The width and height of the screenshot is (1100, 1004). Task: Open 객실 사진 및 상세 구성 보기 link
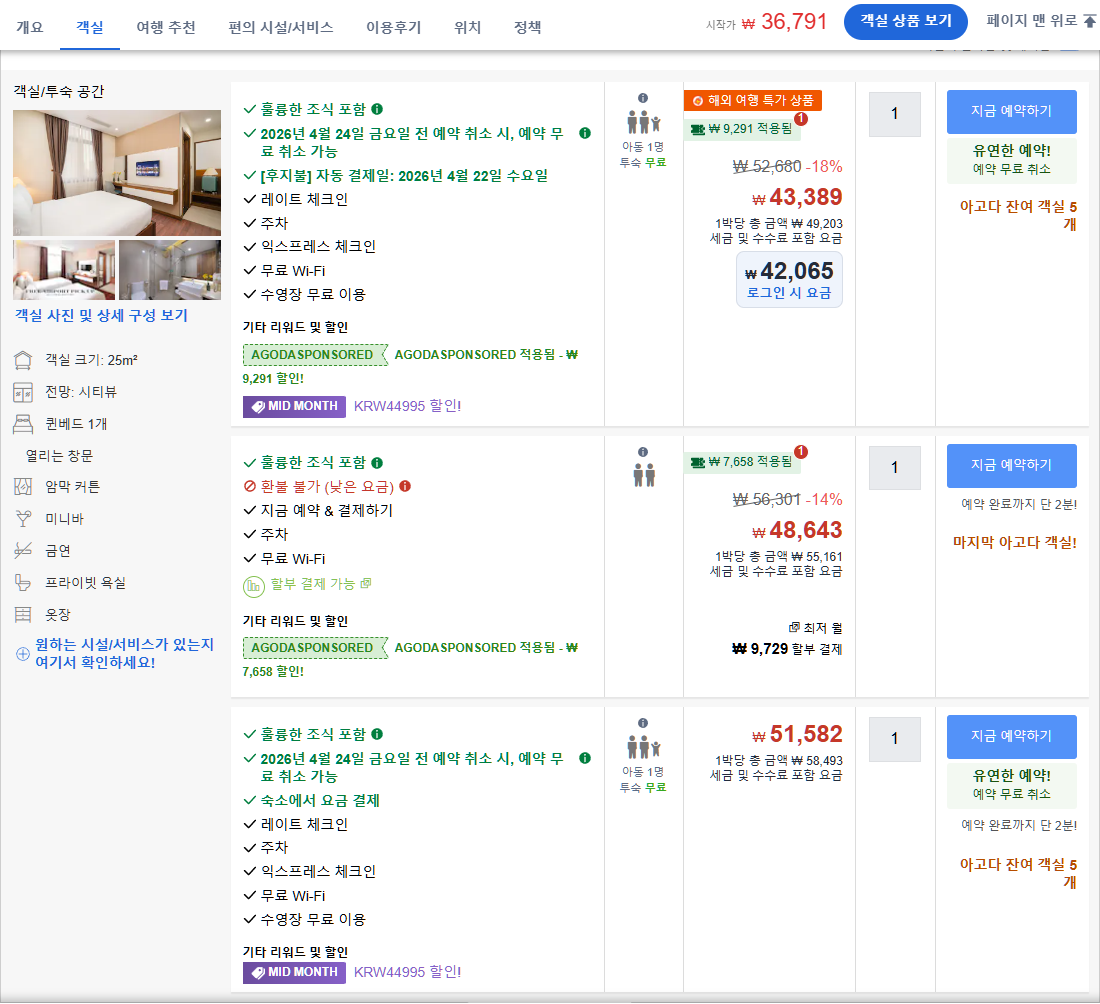pyautogui.click(x=102, y=316)
